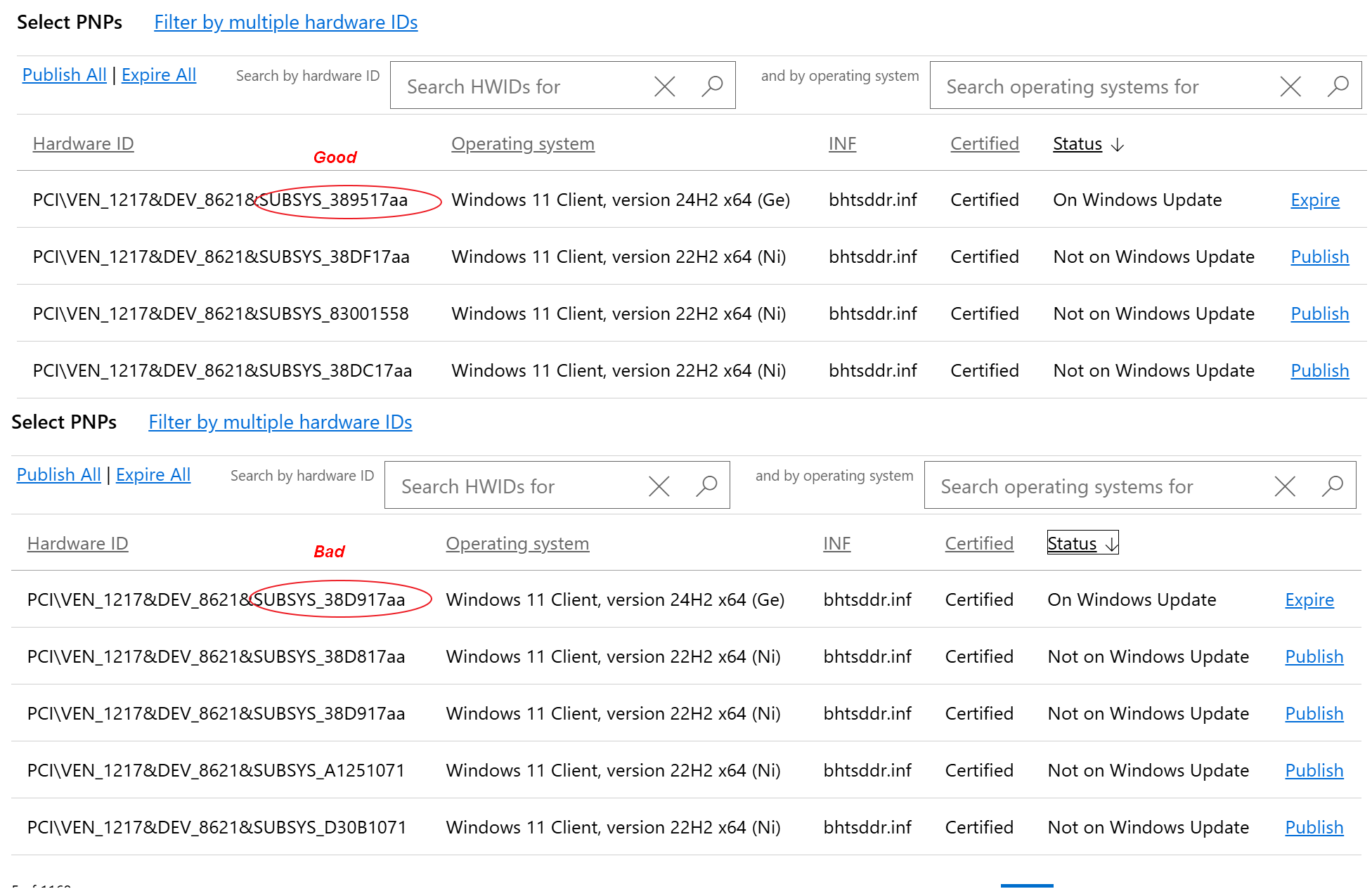Sort top table by Hardware ID header
1372x889 pixels.
point(83,143)
